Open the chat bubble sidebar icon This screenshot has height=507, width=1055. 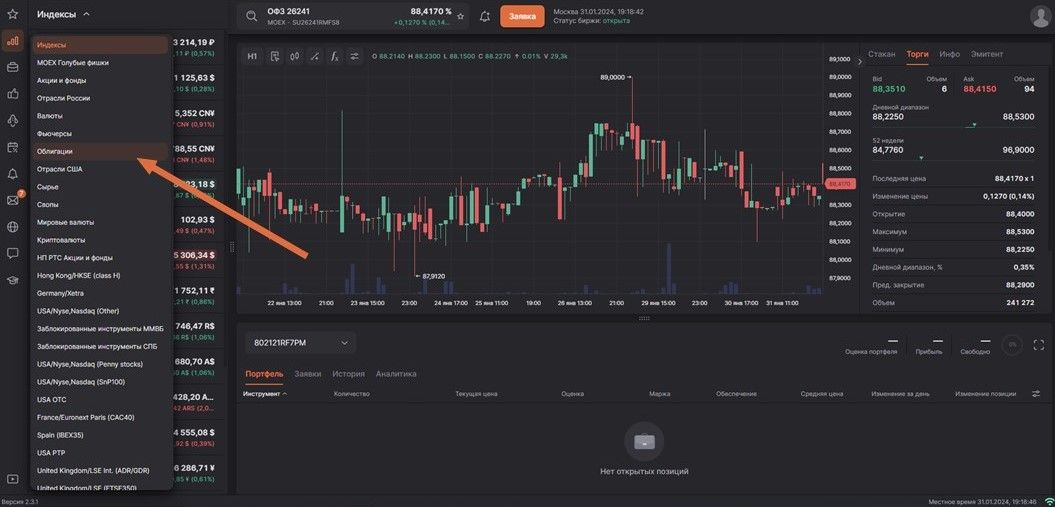pos(12,254)
